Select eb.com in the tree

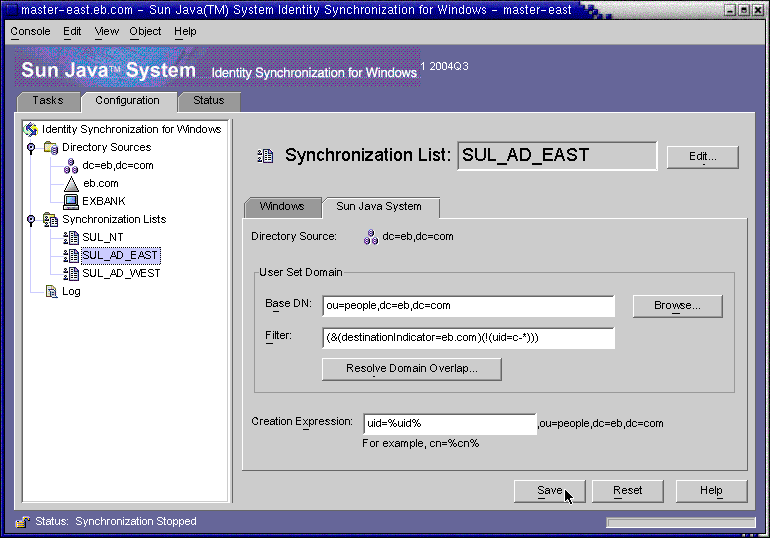(101, 184)
